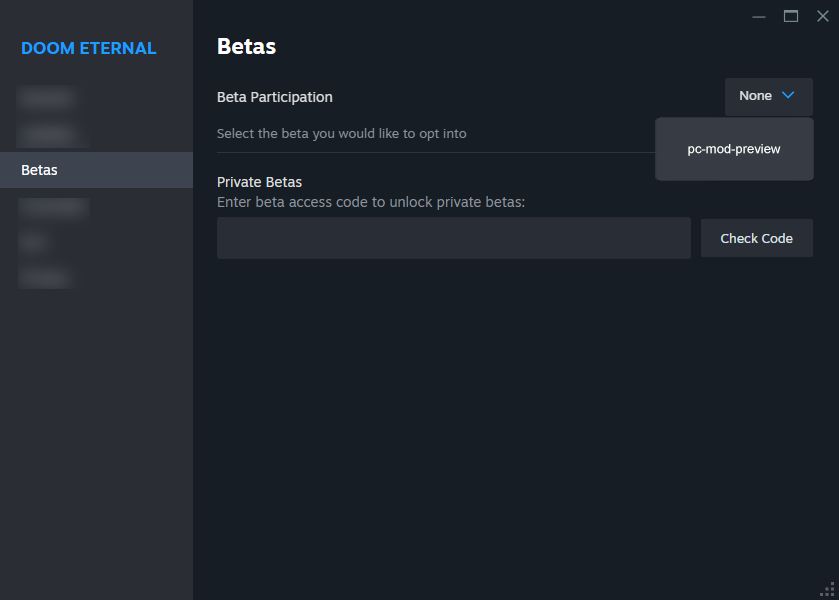
Task: Open the last blurred sidebar item
Action: 44,277
